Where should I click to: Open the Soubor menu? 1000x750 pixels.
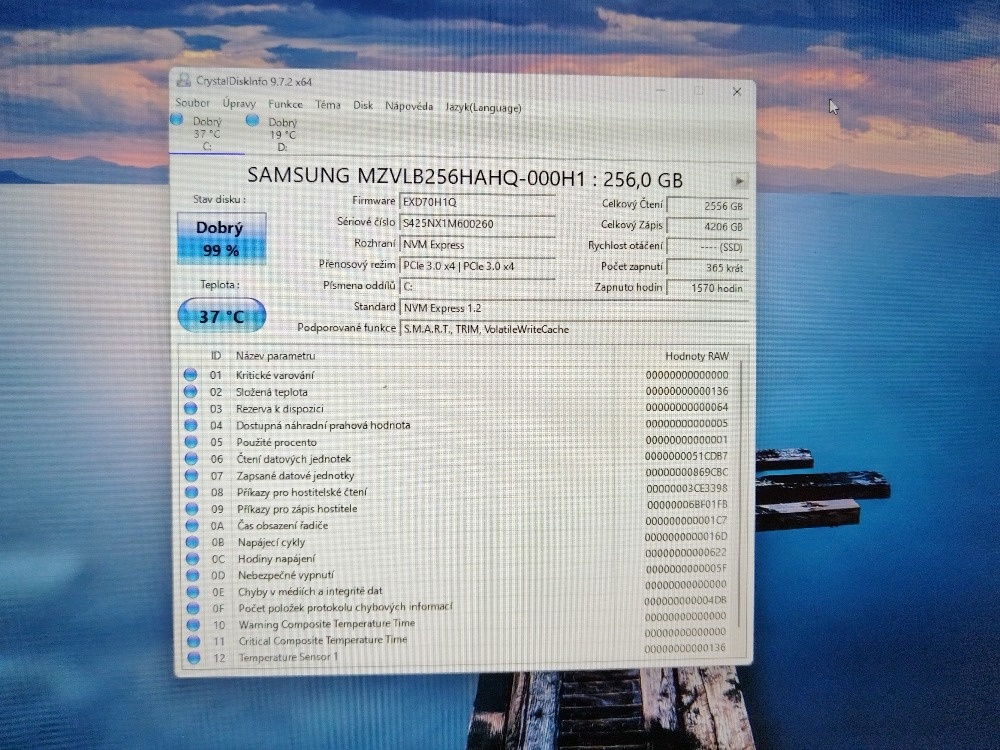click(x=192, y=103)
